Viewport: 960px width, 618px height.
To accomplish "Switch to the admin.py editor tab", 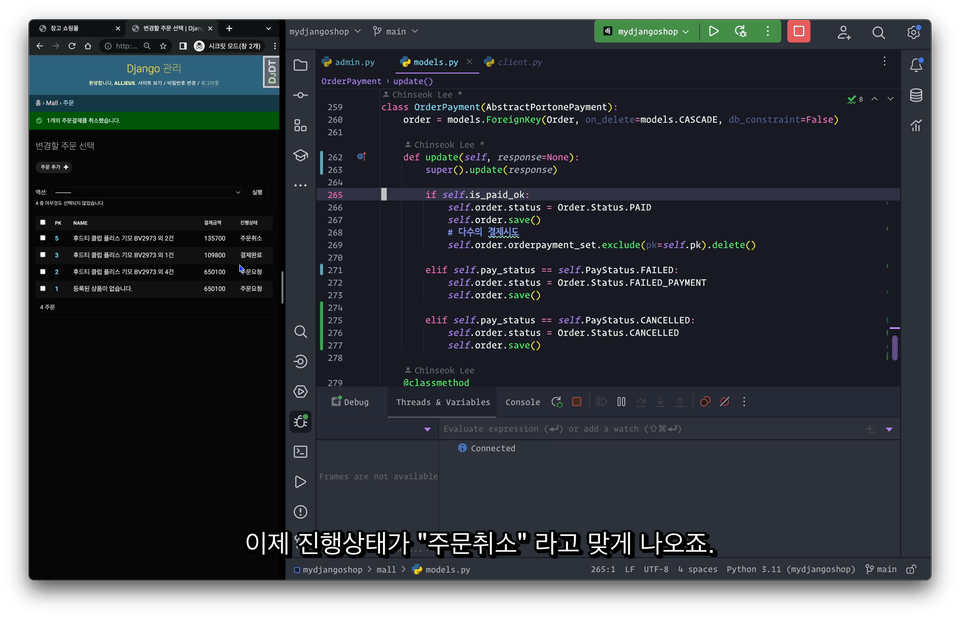I will pos(348,62).
